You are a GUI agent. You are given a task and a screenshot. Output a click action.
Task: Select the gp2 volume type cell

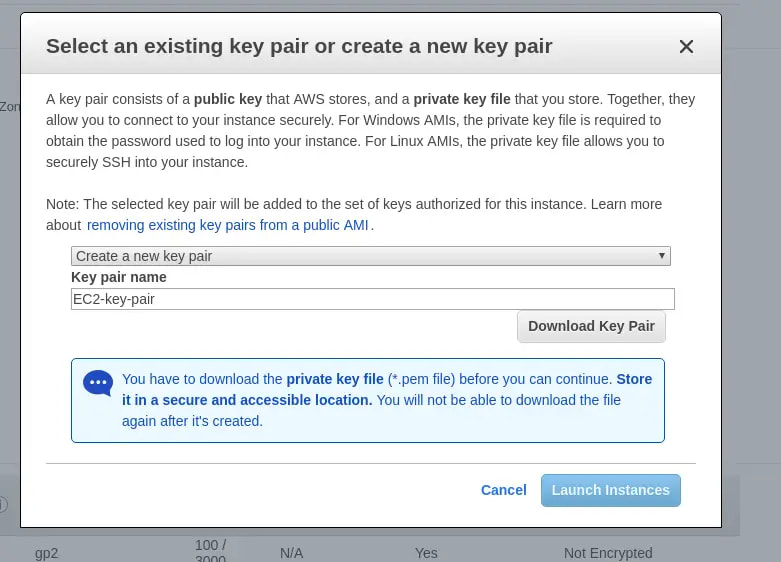coord(47,552)
